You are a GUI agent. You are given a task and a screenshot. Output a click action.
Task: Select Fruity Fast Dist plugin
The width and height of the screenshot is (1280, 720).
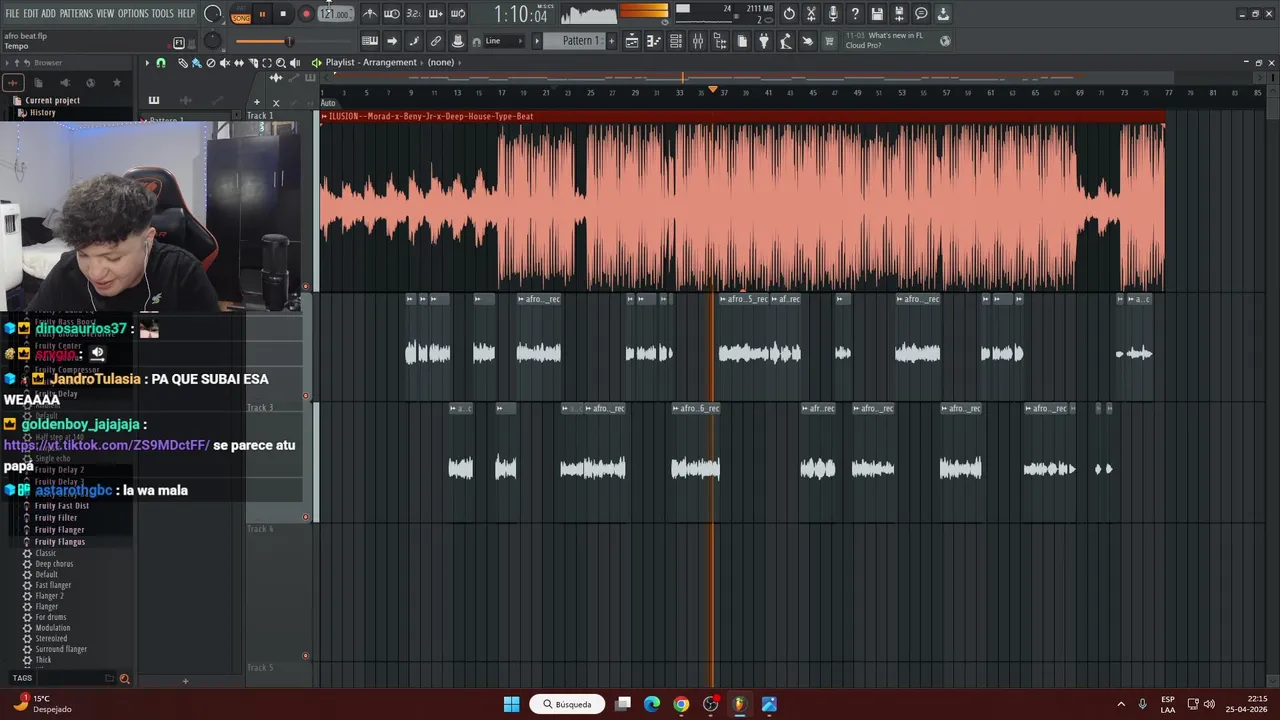(62, 506)
